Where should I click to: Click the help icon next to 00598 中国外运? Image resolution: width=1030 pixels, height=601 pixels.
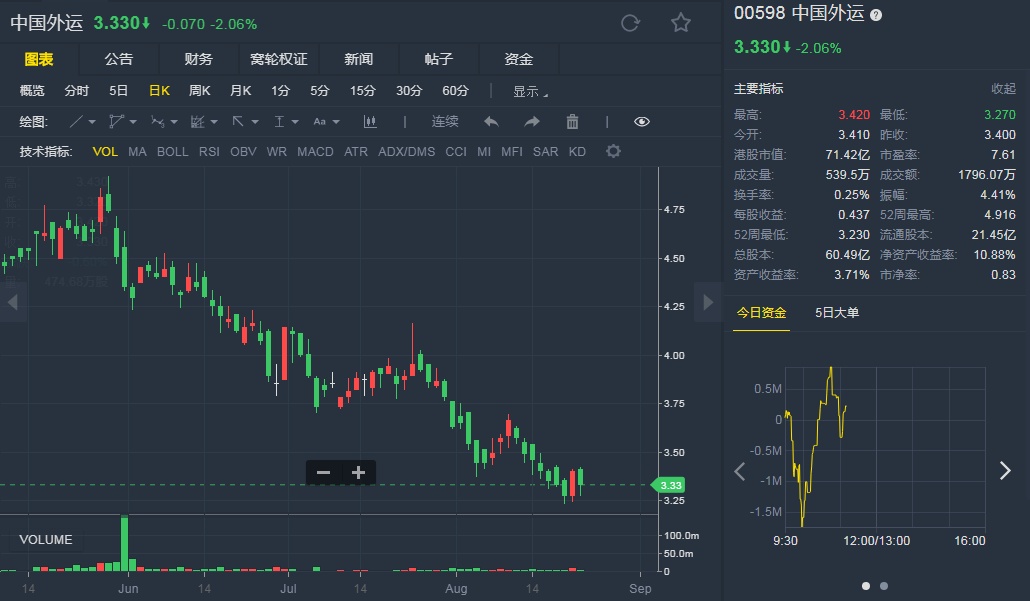876,15
